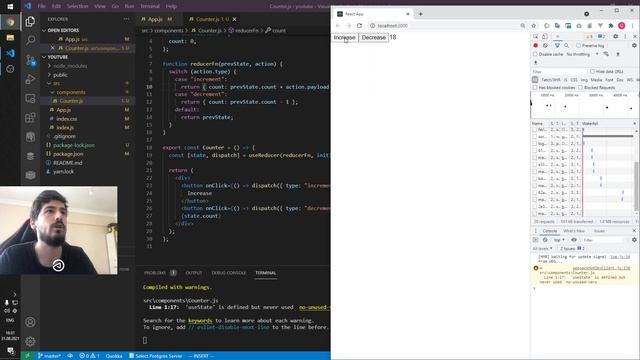The width and height of the screenshot is (640, 360).
Task: Open DevTools settings gear
Action: (616, 36)
